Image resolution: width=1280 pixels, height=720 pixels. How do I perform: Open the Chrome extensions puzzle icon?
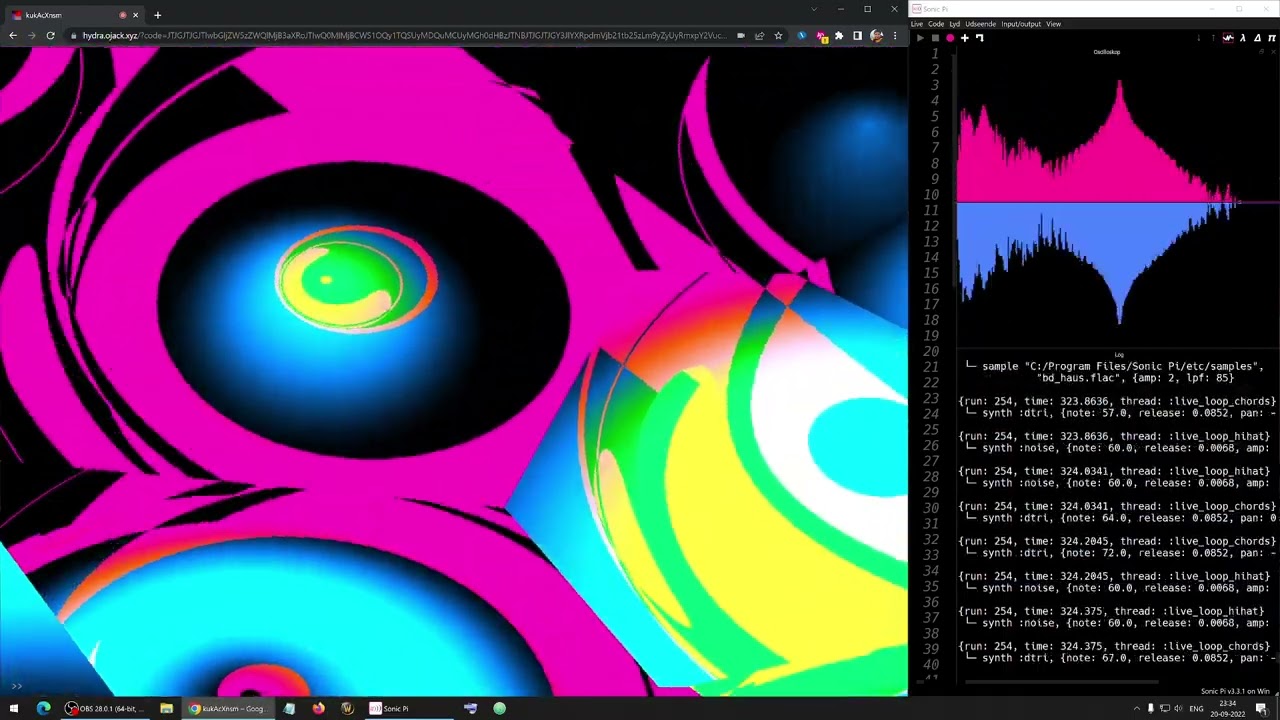coord(839,36)
